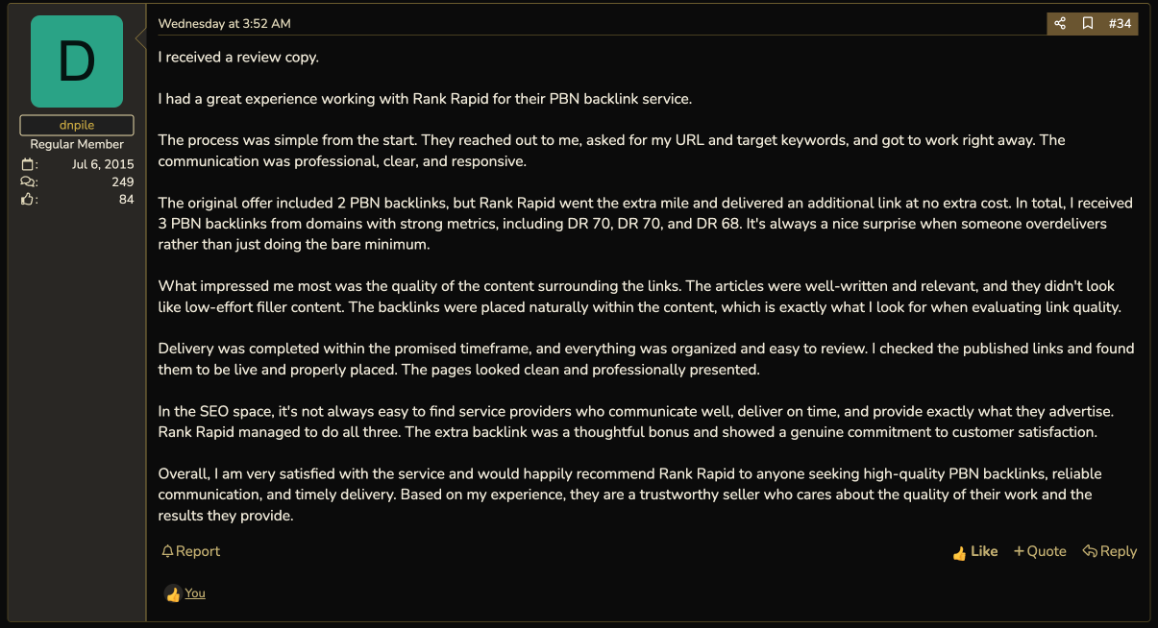Click the thumbs-up reaction score icon beside 84
The width and height of the screenshot is (1158, 628).
point(27,199)
